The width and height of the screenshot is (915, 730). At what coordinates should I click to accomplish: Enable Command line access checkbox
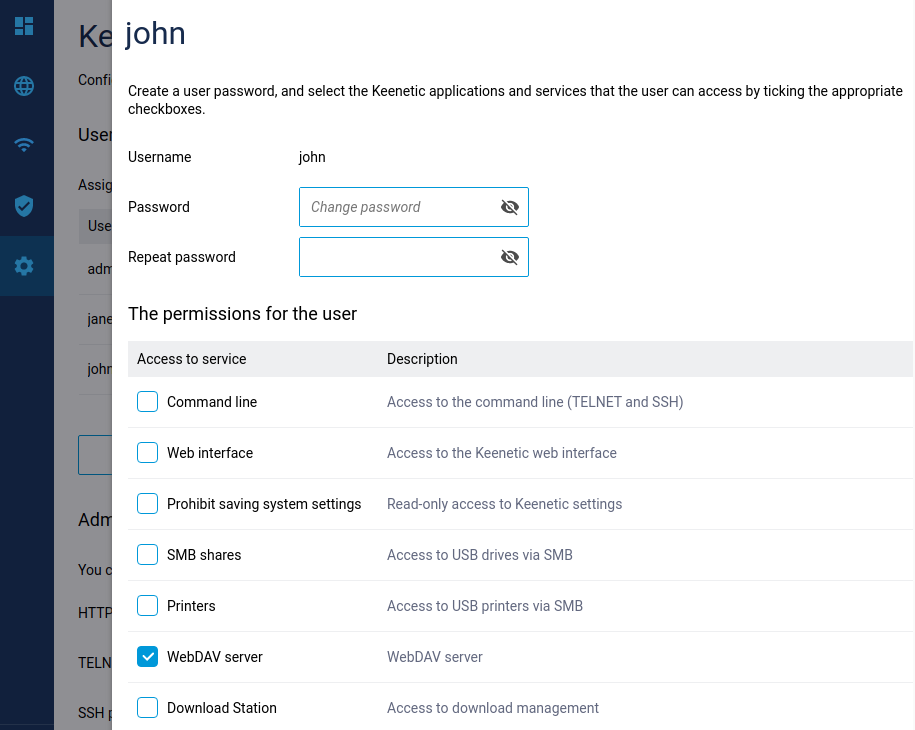[148, 402]
